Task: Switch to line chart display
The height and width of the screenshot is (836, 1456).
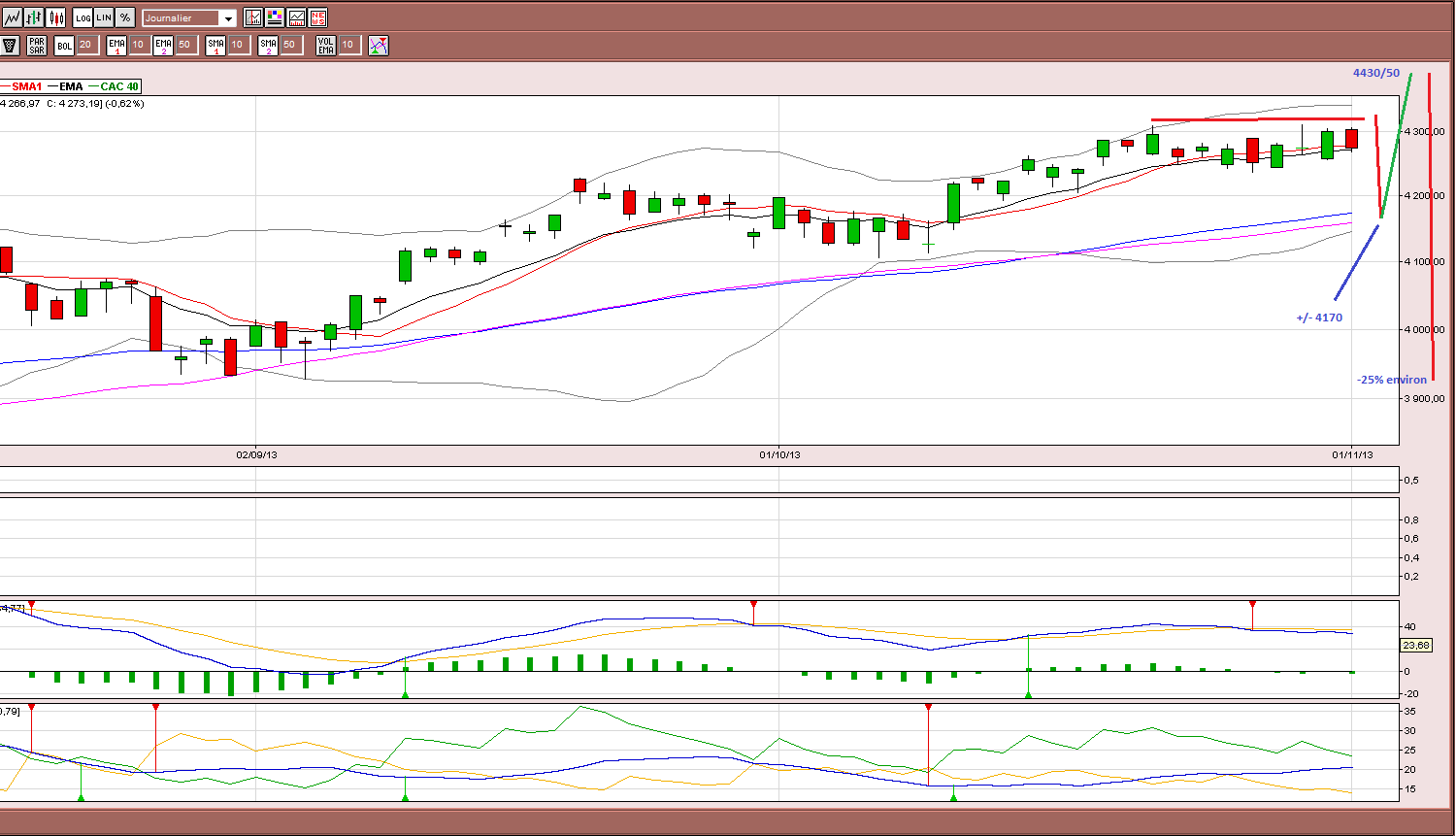Action: (x=12, y=17)
